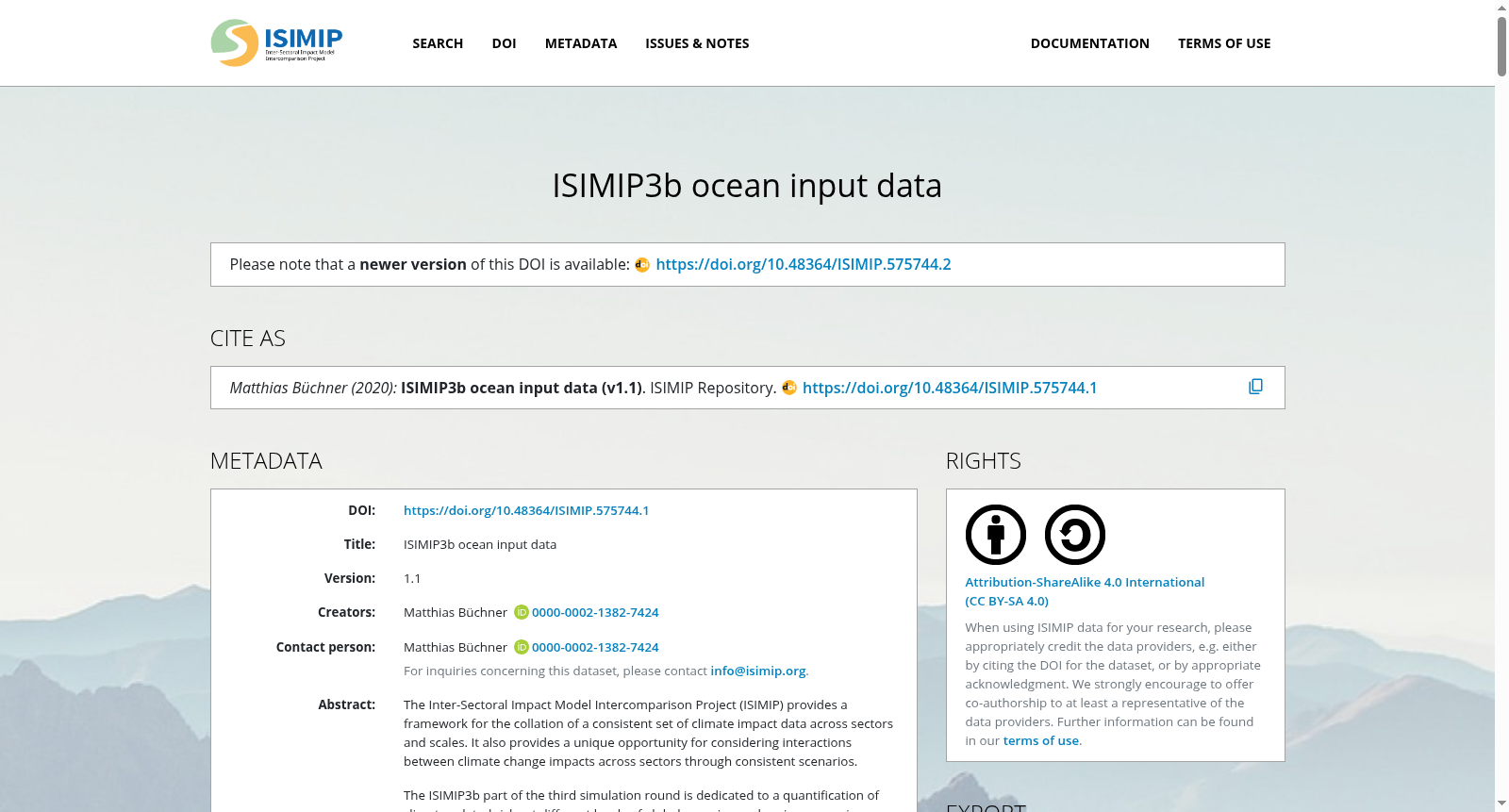Screen dimensions: 1509x812
Task: Click the Creative Commons Attribution icon
Action: [995, 535]
